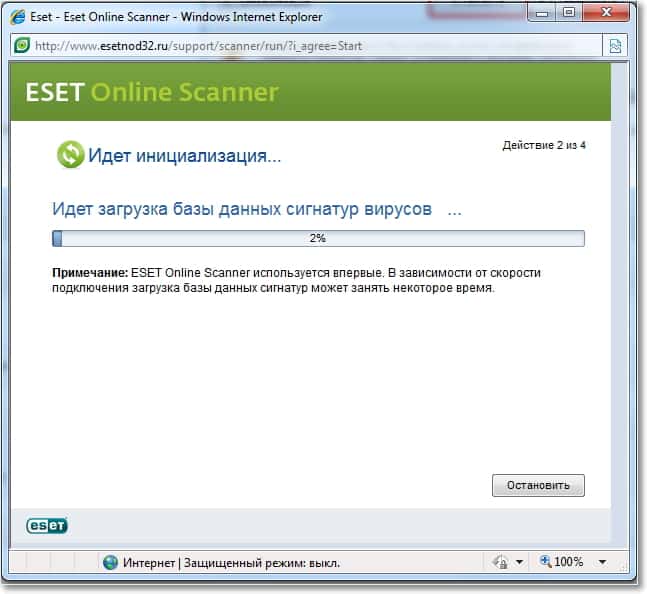The height and width of the screenshot is (594, 647).
Task: Click the esetnod32.ru address bar URL
Action: 198,45
